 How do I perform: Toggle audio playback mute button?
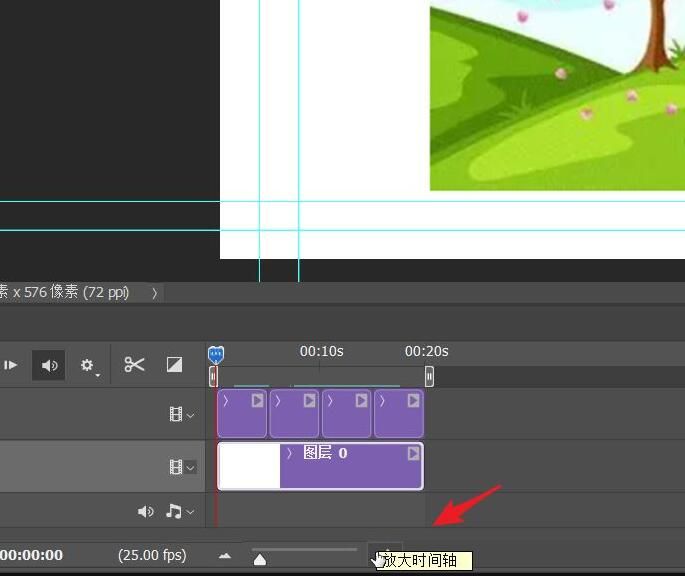click(x=48, y=365)
